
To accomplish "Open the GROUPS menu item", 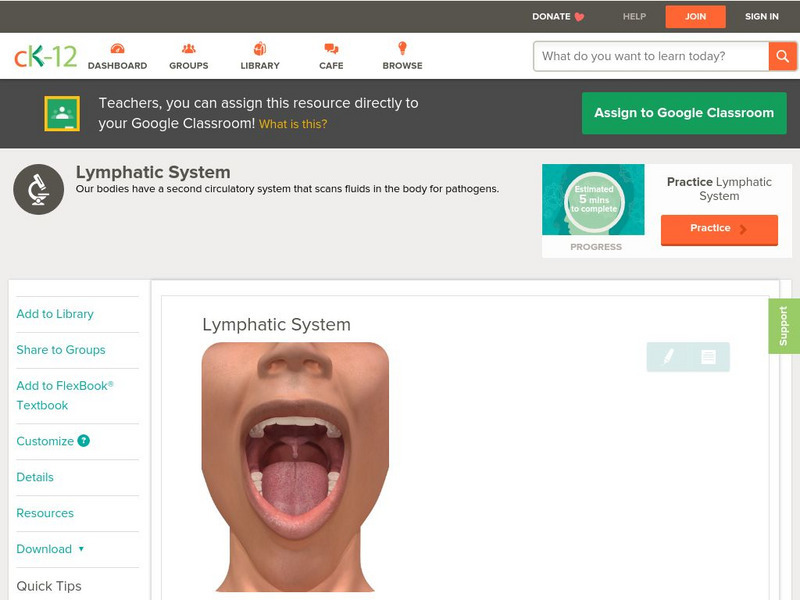I will coord(189,66).
